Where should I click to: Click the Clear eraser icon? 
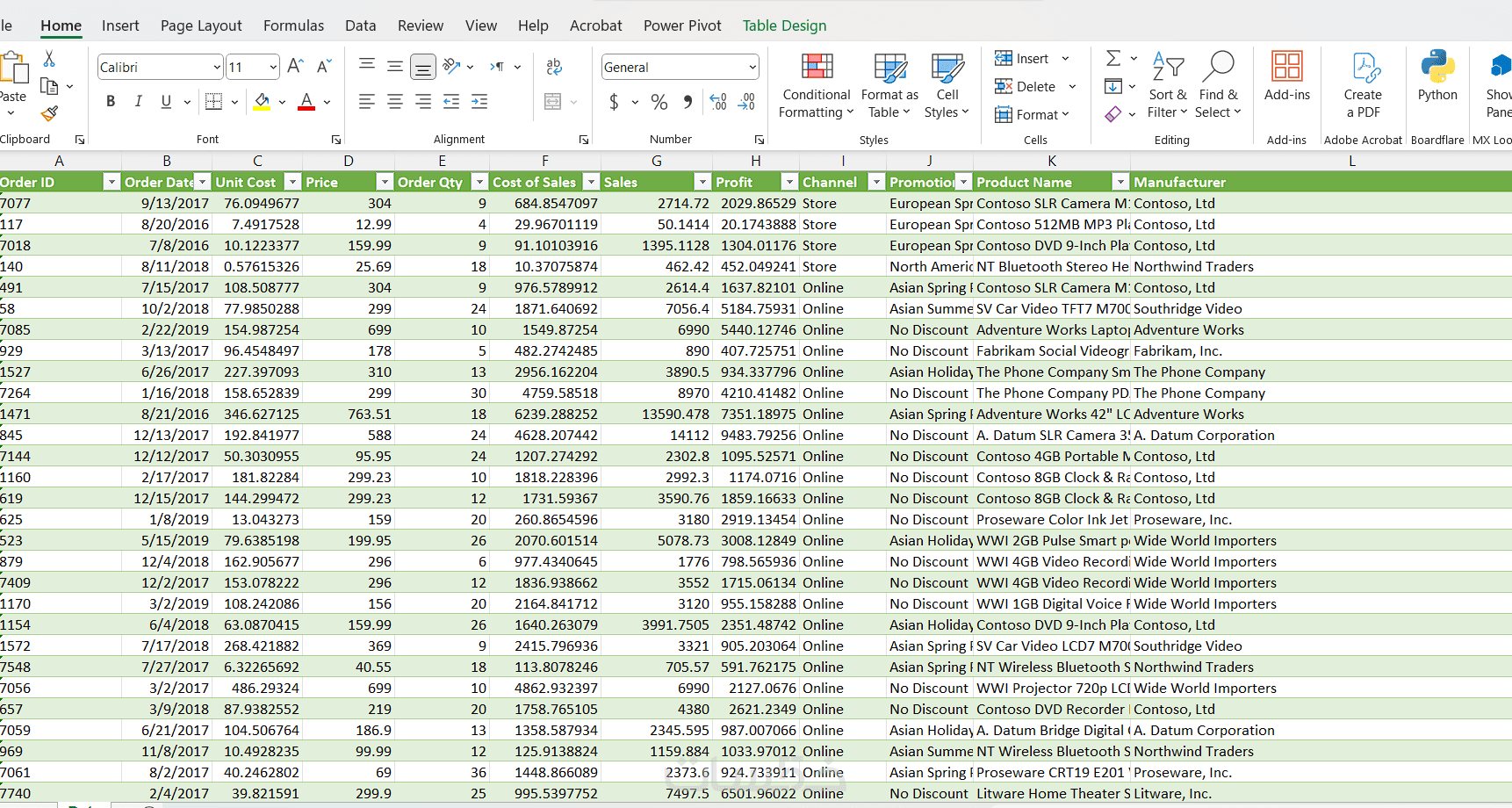(x=1113, y=114)
